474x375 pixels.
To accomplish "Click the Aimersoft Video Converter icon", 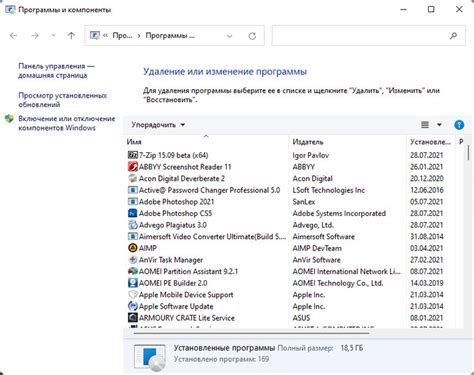I will pyautogui.click(x=133, y=237).
